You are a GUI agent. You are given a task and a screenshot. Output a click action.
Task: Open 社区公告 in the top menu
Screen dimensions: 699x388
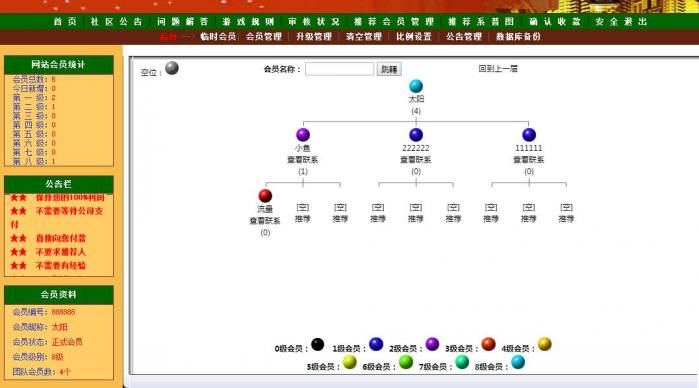(116, 21)
